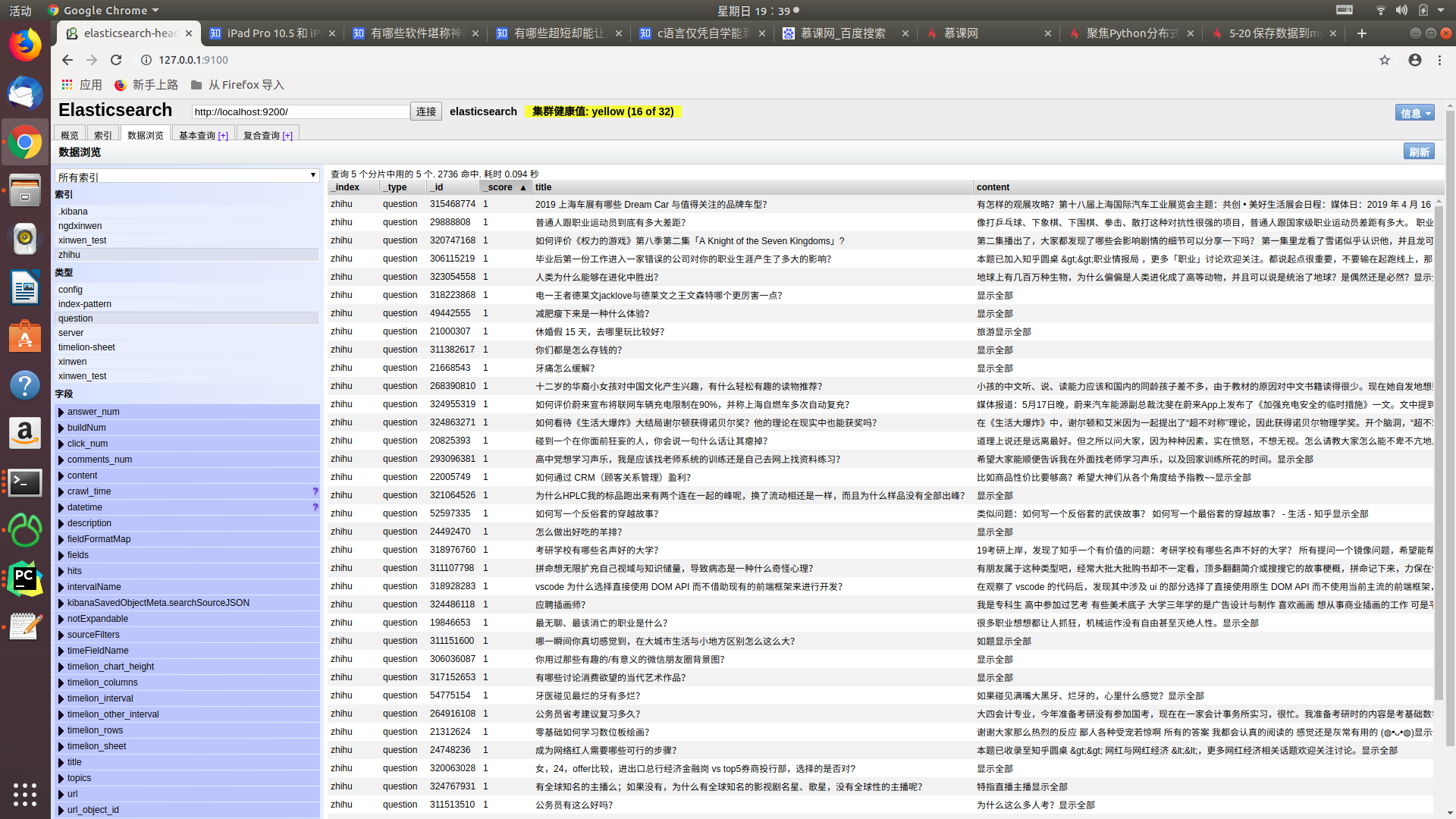
Task: Expand the title field filter
Action: click(x=61, y=762)
